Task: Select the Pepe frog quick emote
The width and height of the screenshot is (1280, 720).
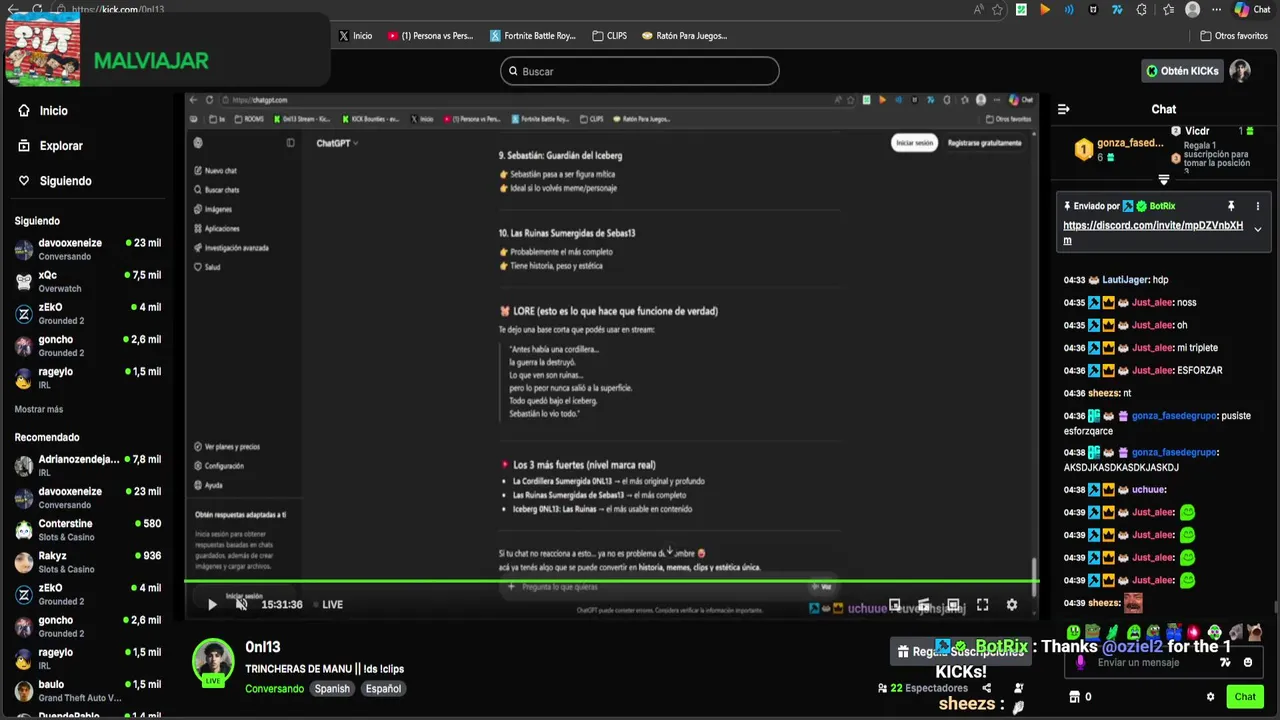Action: pyautogui.click(x=1094, y=632)
